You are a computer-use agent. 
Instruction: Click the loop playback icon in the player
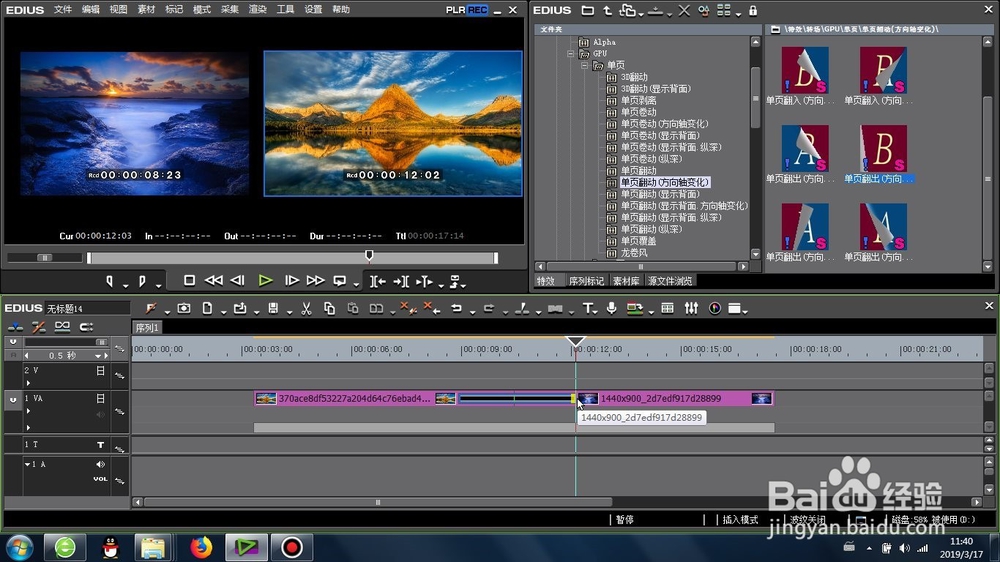tap(340, 281)
